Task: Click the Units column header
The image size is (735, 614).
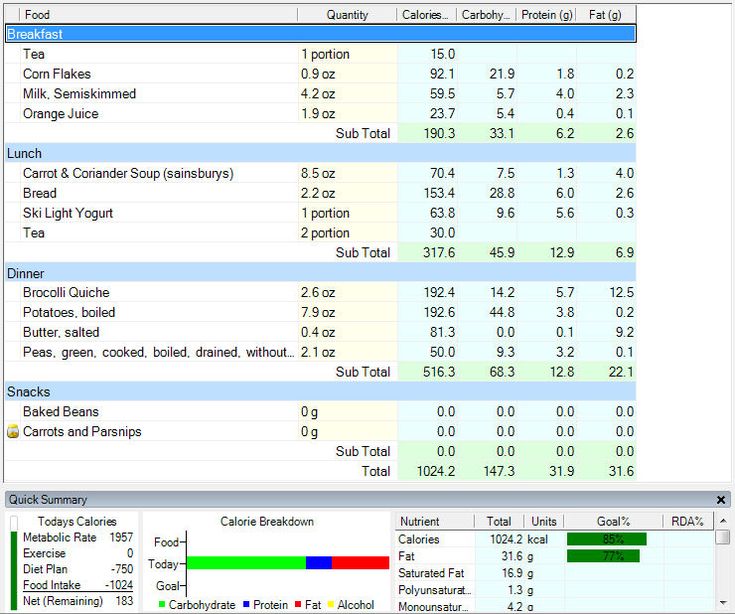Action: tap(544, 521)
